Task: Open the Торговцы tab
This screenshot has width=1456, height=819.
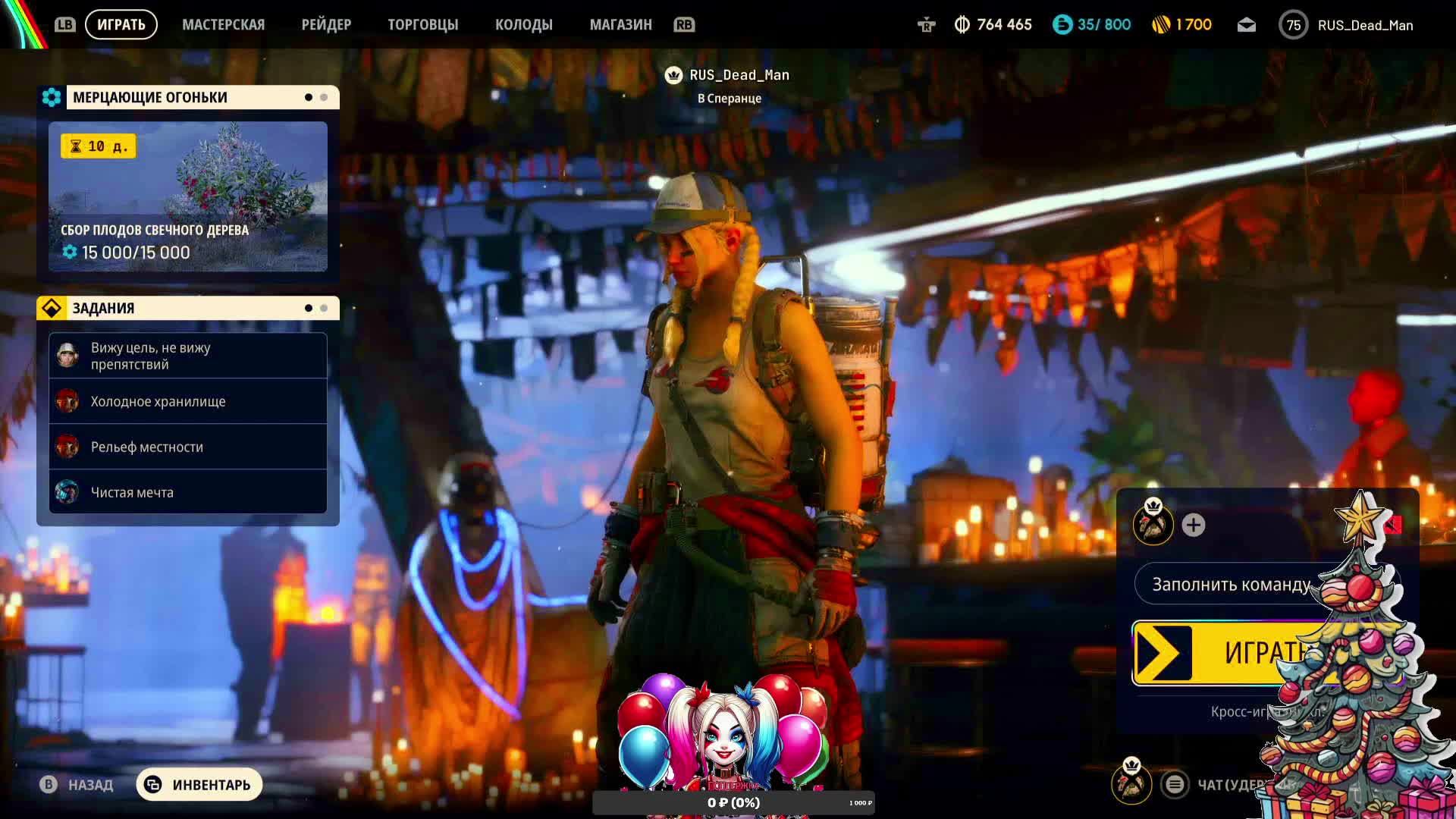Action: pyautogui.click(x=422, y=24)
